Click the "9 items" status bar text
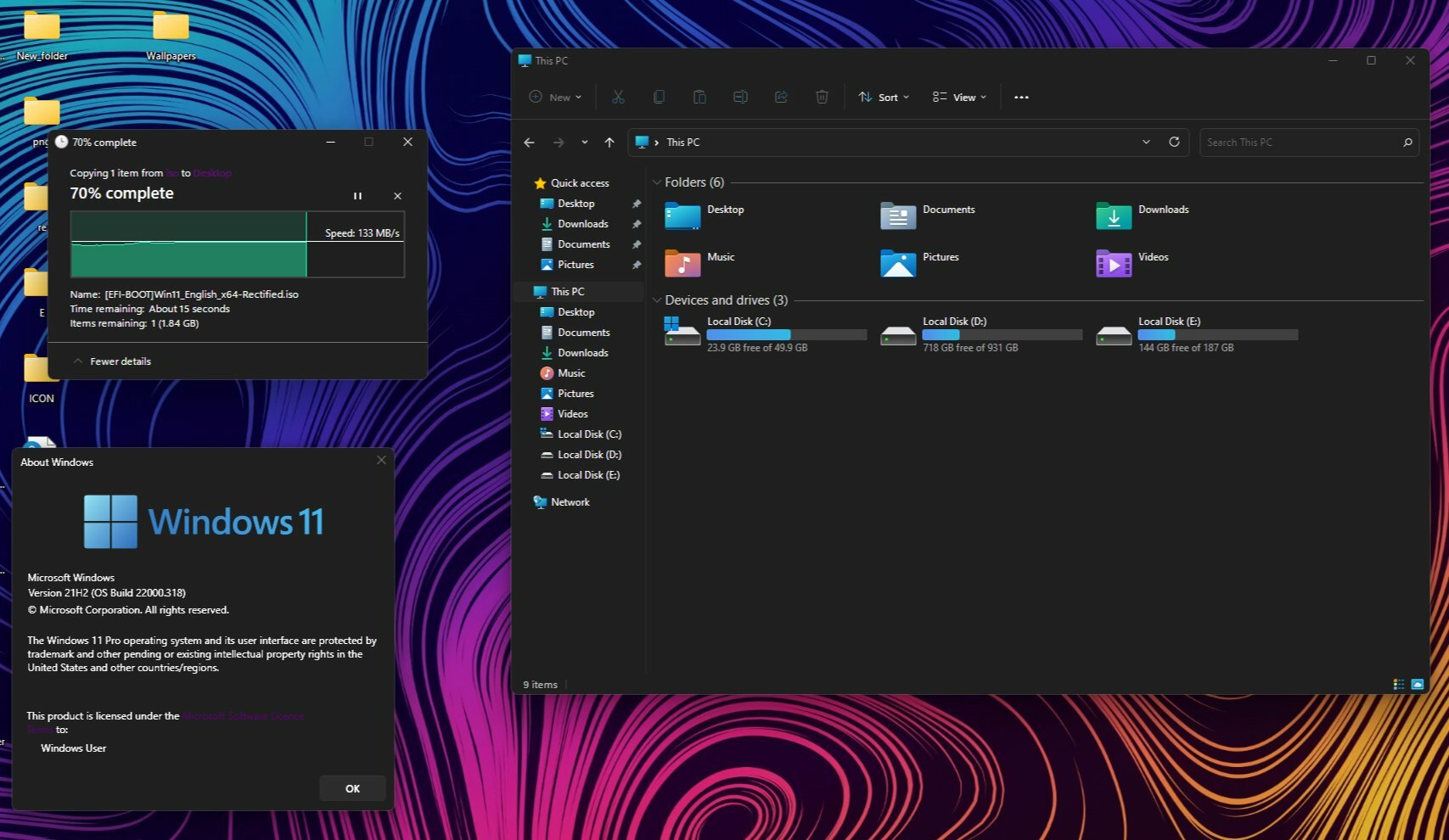1449x840 pixels. 540,685
